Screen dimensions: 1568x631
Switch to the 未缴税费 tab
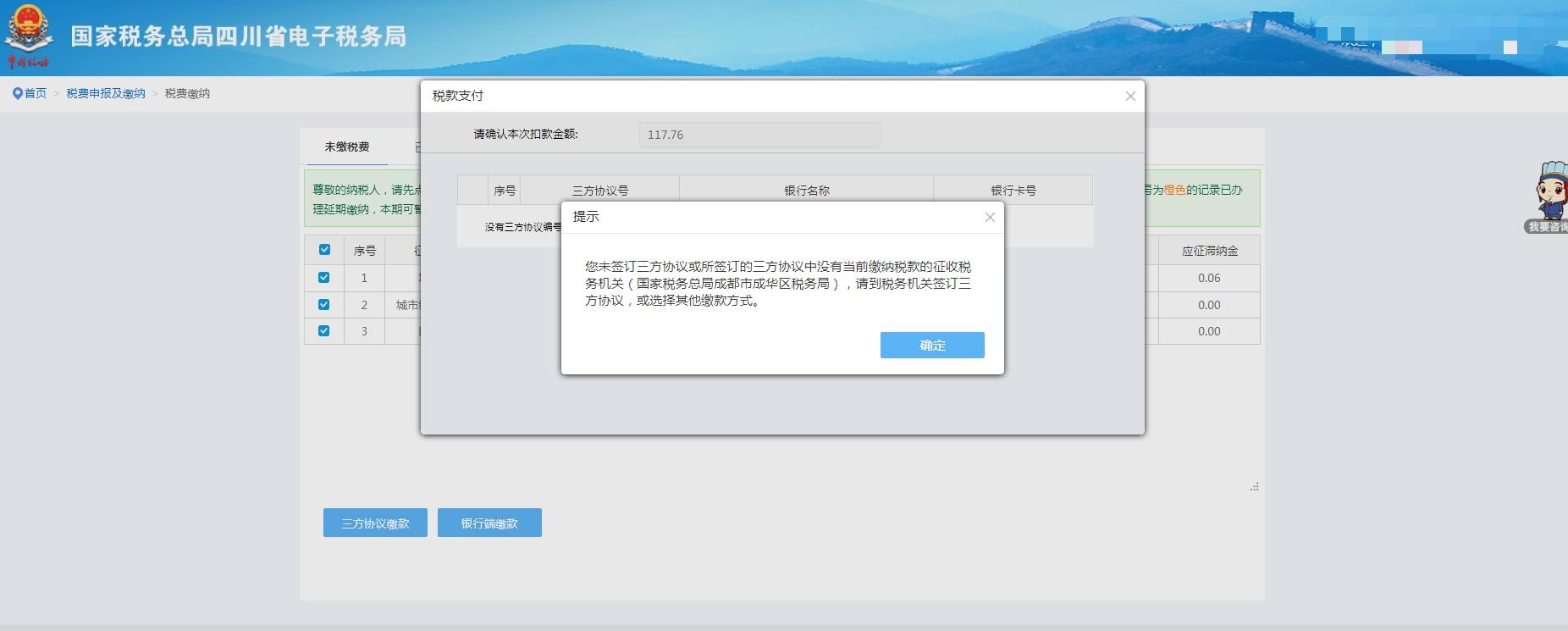[x=346, y=147]
